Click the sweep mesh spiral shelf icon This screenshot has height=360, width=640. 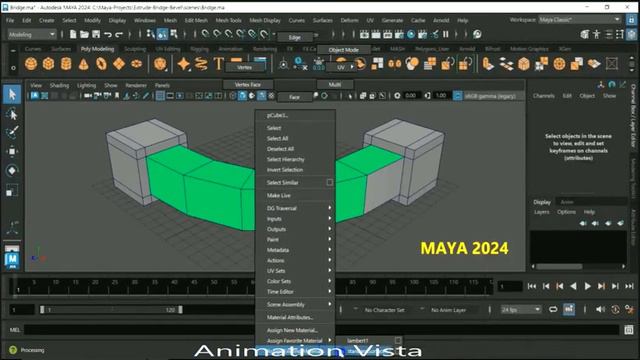click(x=201, y=64)
